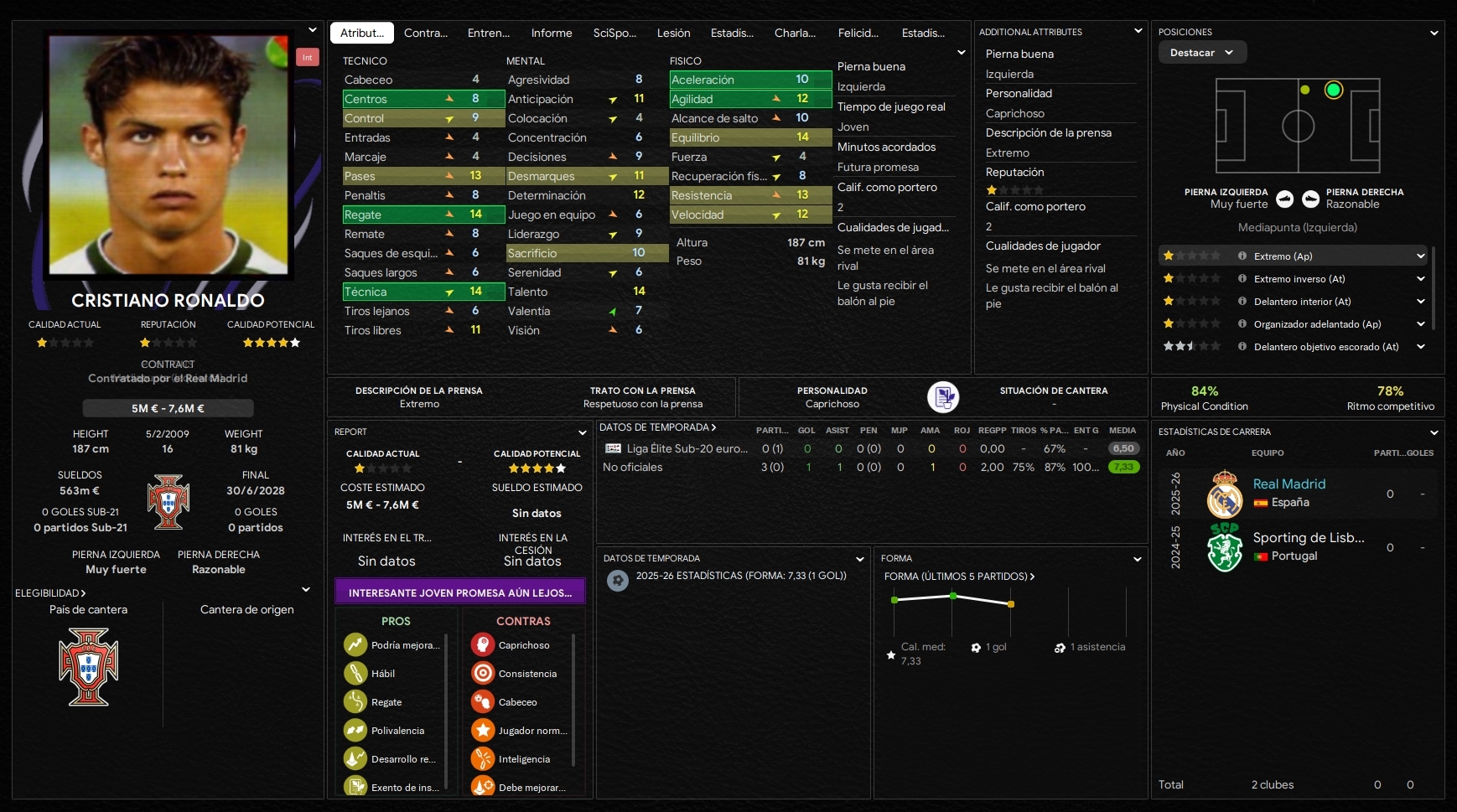Click the info icon beside Delantero objetivo escorado
Viewport: 1457px width, 812px height.
coord(1242,346)
